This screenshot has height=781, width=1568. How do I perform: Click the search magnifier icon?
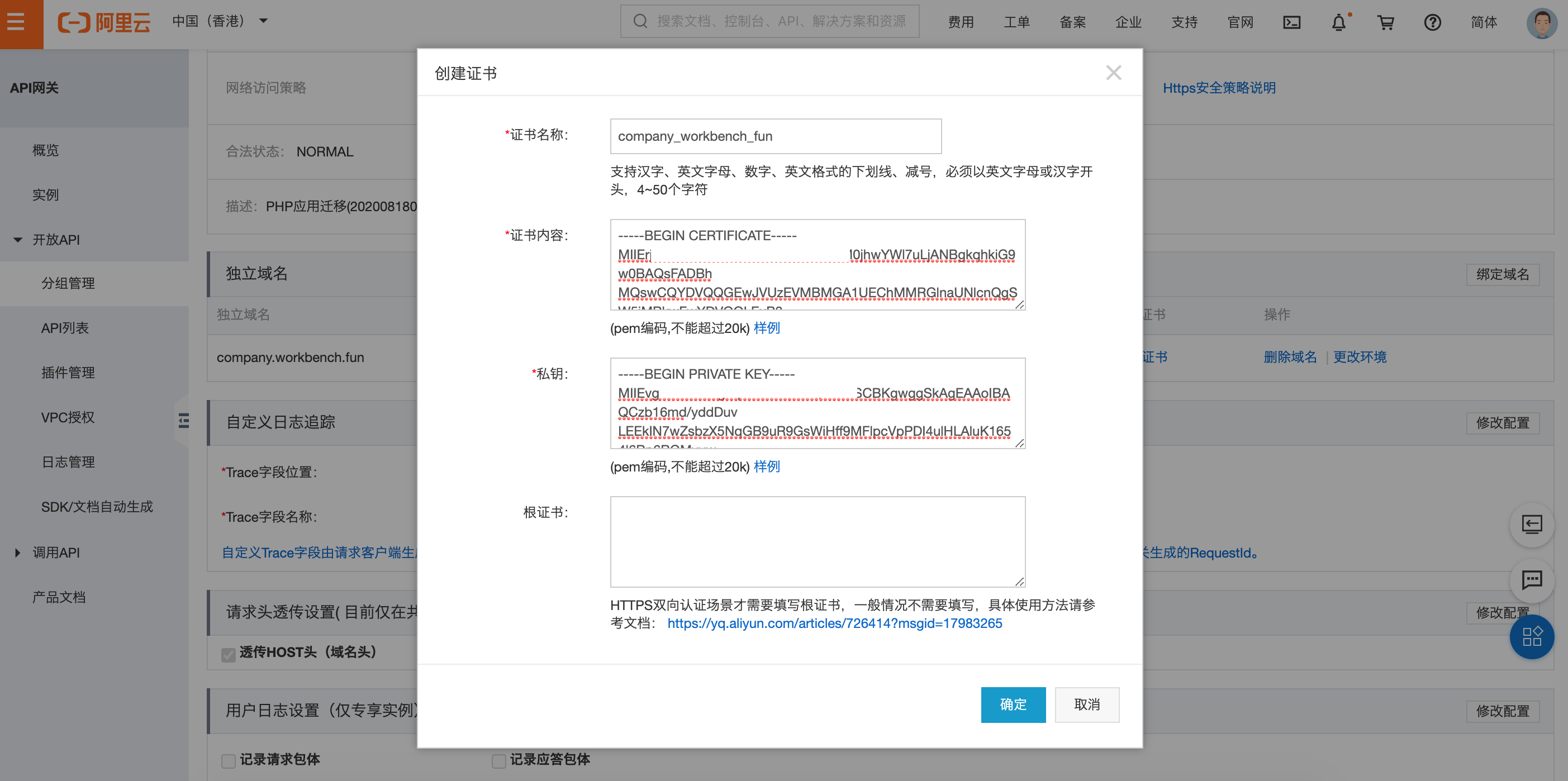tap(640, 21)
